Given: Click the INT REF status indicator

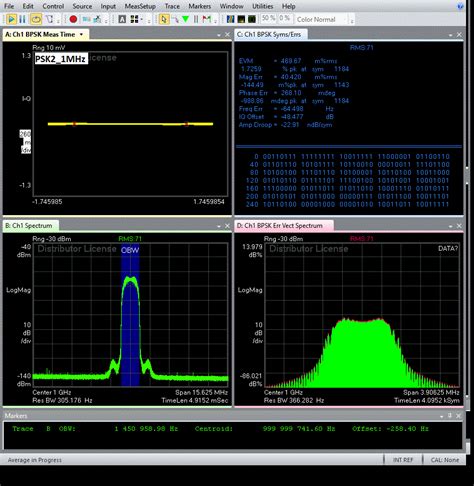Looking at the screenshot, I should pyautogui.click(x=403, y=460).
